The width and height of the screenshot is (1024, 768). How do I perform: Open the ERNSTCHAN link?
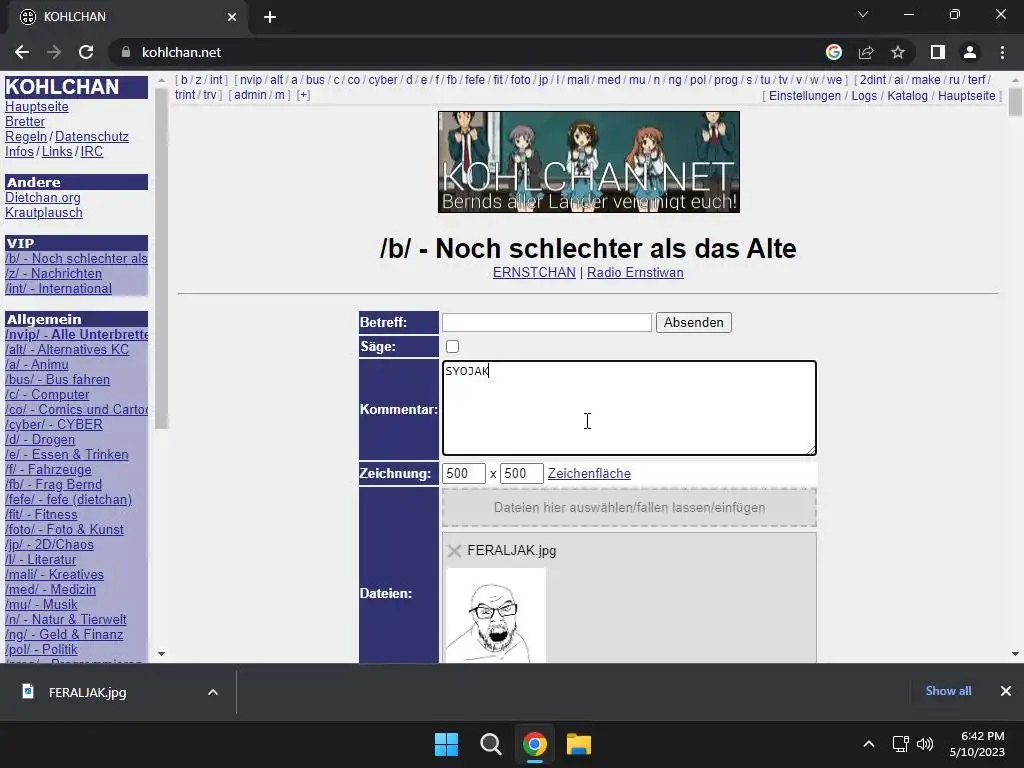click(x=534, y=272)
